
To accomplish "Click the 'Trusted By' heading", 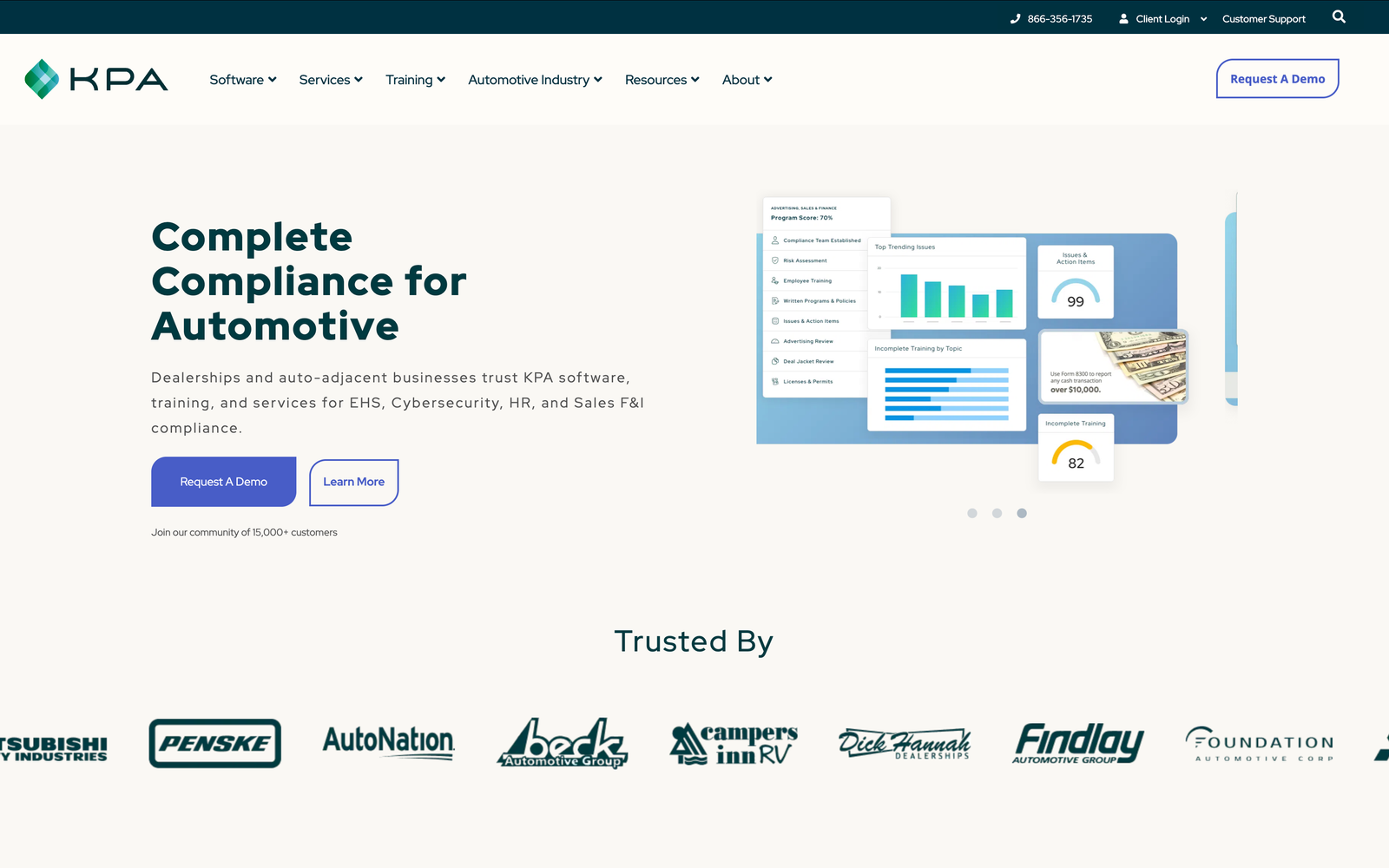I will click(x=694, y=641).
